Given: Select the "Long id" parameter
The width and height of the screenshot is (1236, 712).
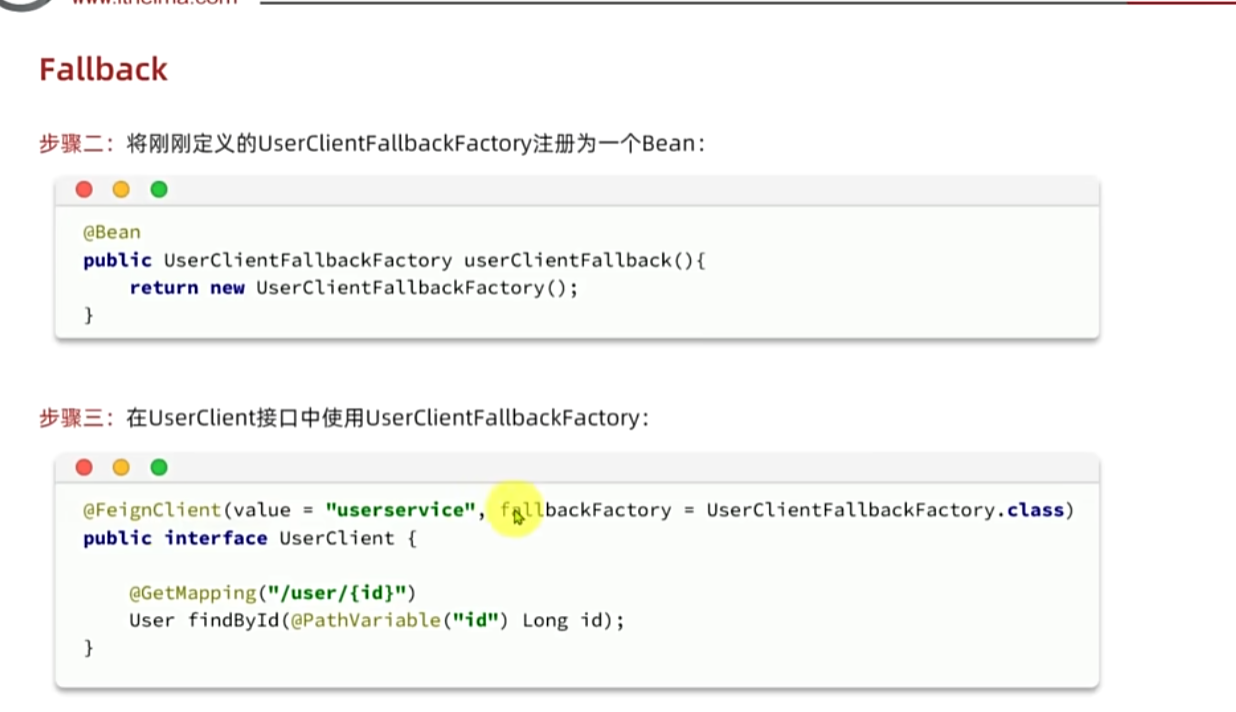Looking at the screenshot, I should [564, 621].
